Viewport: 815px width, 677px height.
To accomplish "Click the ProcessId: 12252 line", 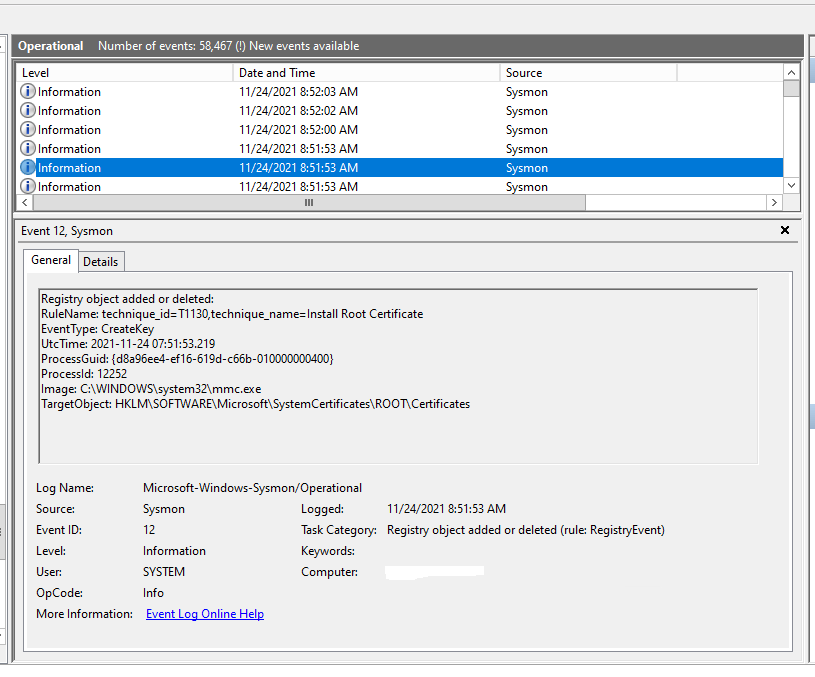I will [x=84, y=374].
